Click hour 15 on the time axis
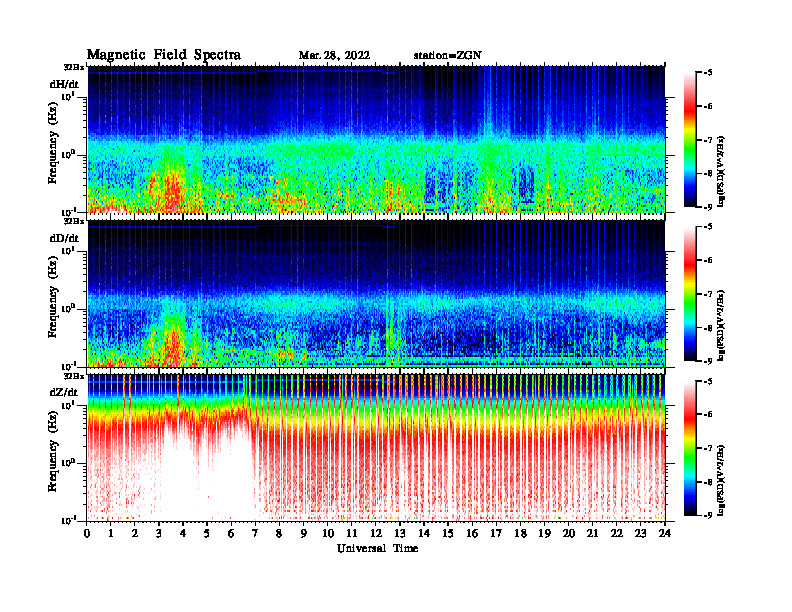This screenshot has height=612, width=792. (448, 534)
